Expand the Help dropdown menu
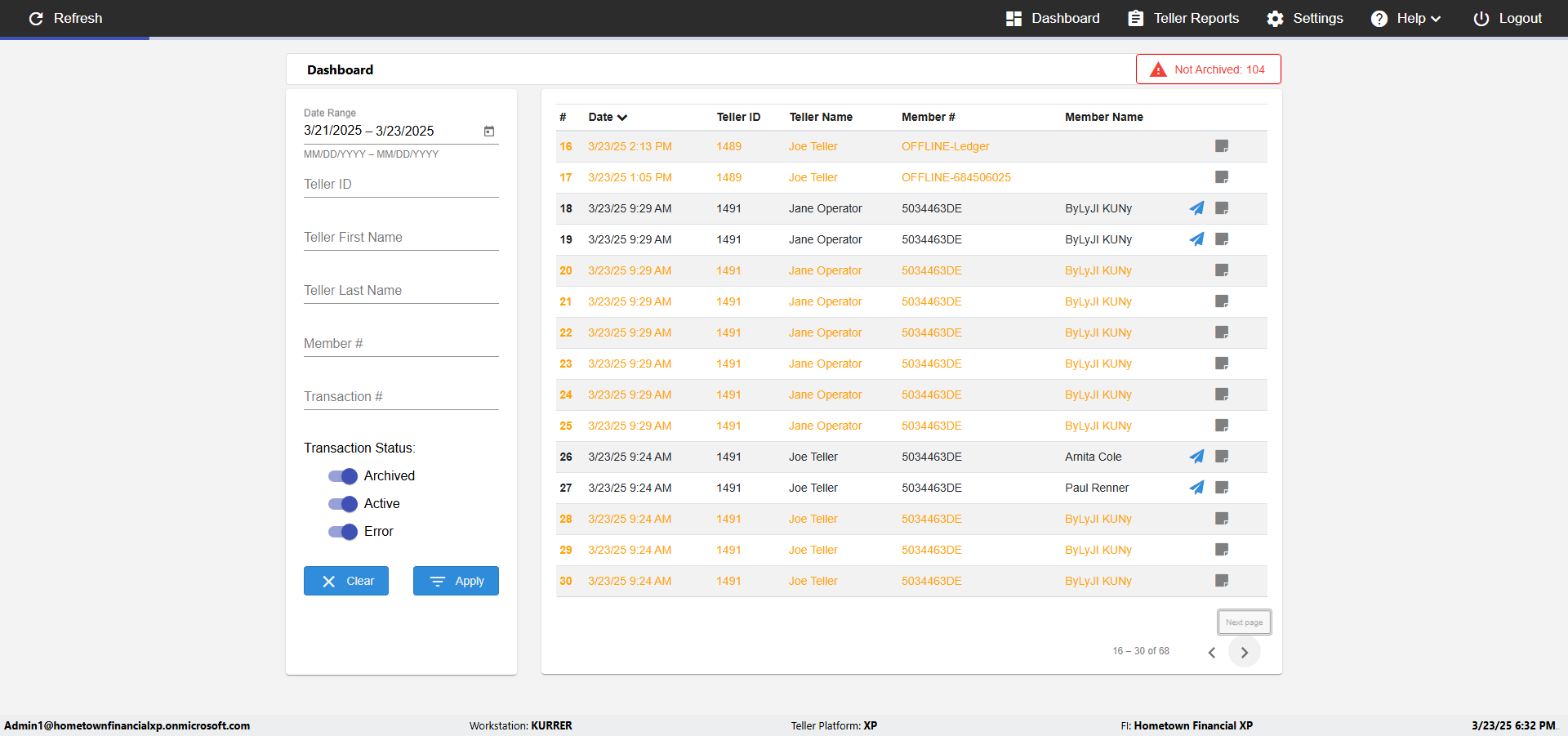Screen dimensions: 1568x736 [1406, 19]
